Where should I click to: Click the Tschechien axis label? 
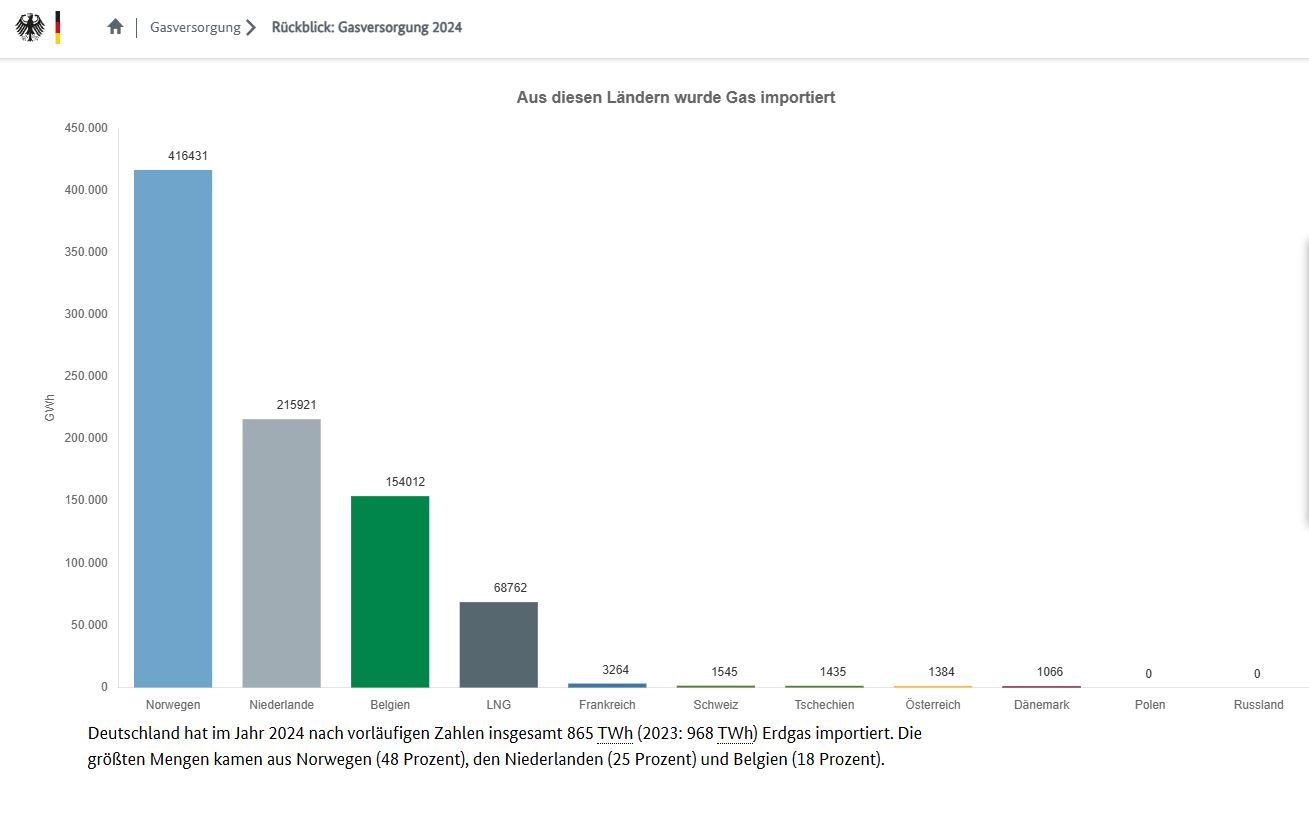tap(824, 705)
